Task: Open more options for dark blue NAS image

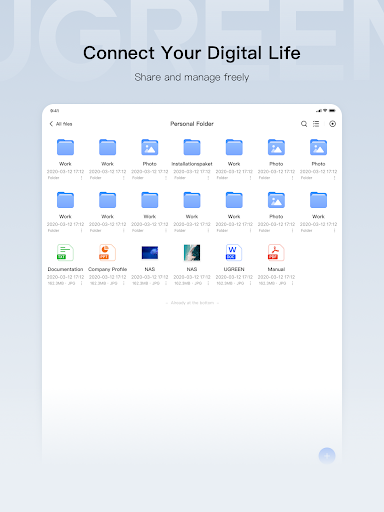Action: [x=166, y=283]
